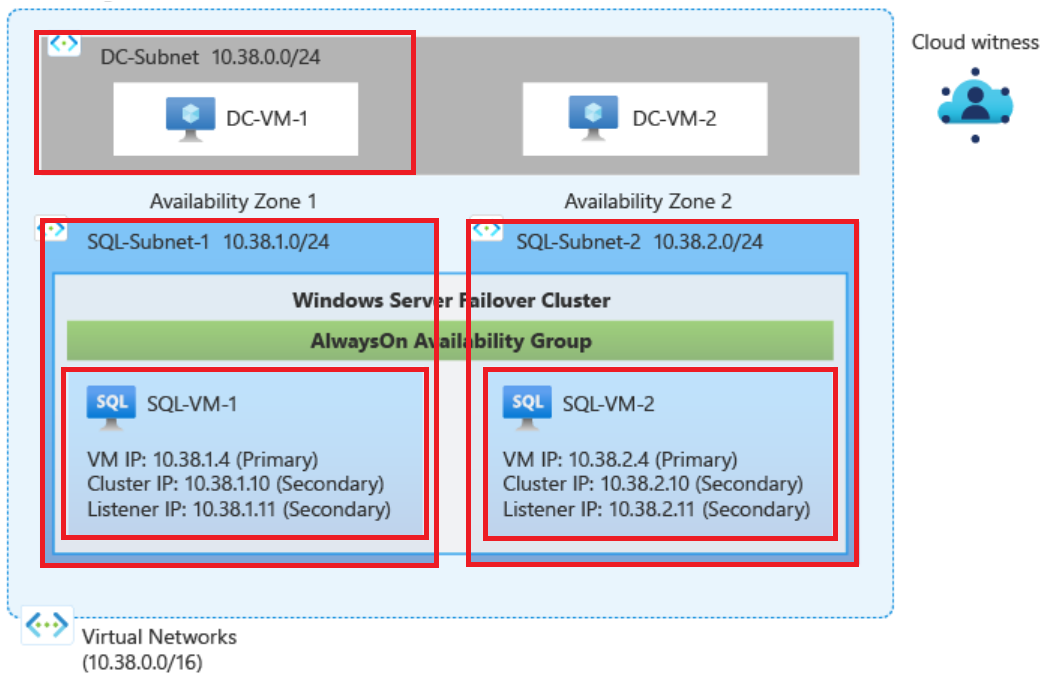
Task: Click the Virtual Networks text label
Action: pos(159,637)
